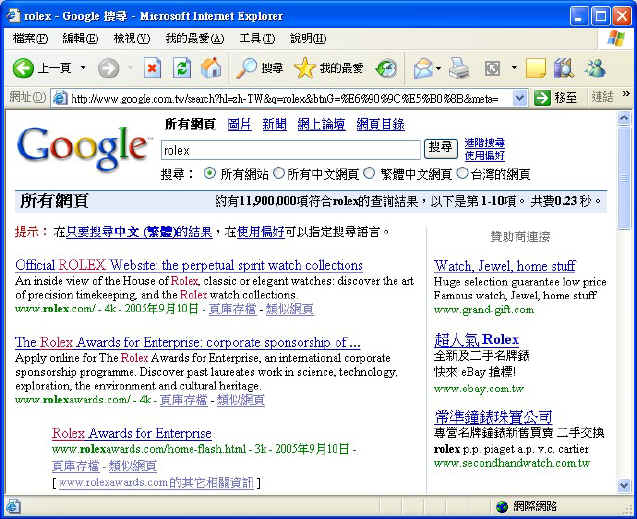The height and width of the screenshot is (519, 637).
Task: Click the page icon in address bar
Action: (x=60, y=98)
